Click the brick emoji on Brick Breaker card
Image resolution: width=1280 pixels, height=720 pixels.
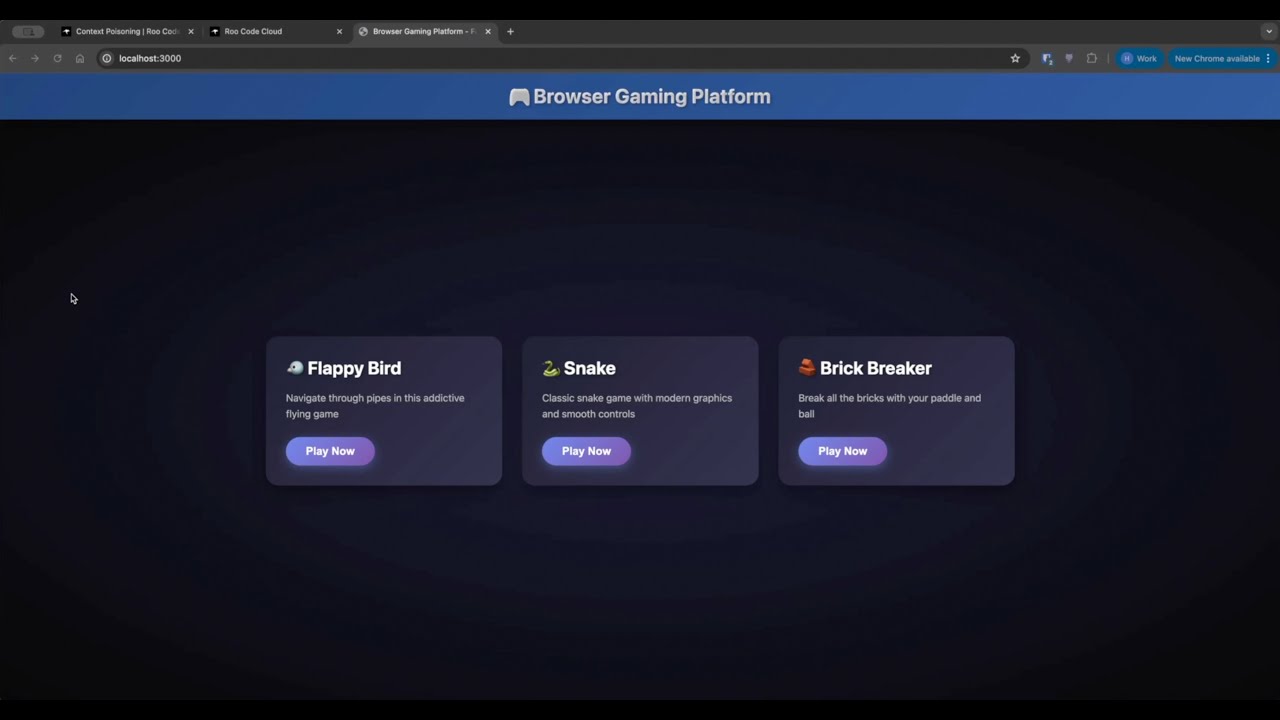807,368
